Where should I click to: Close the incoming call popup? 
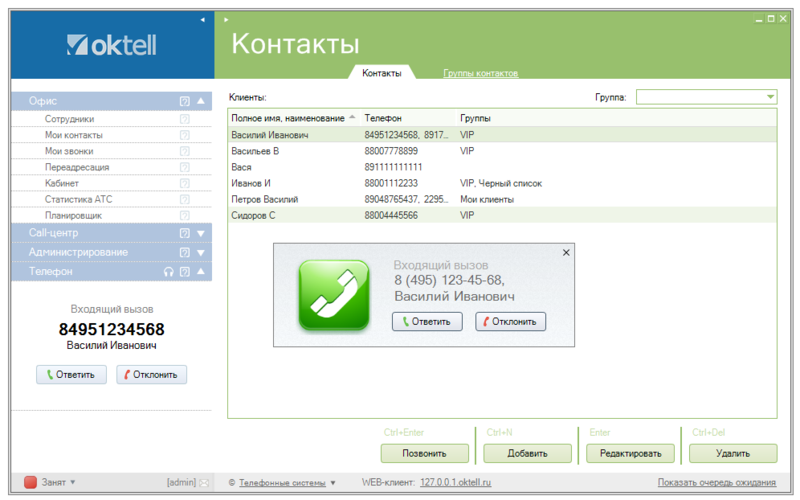(566, 253)
